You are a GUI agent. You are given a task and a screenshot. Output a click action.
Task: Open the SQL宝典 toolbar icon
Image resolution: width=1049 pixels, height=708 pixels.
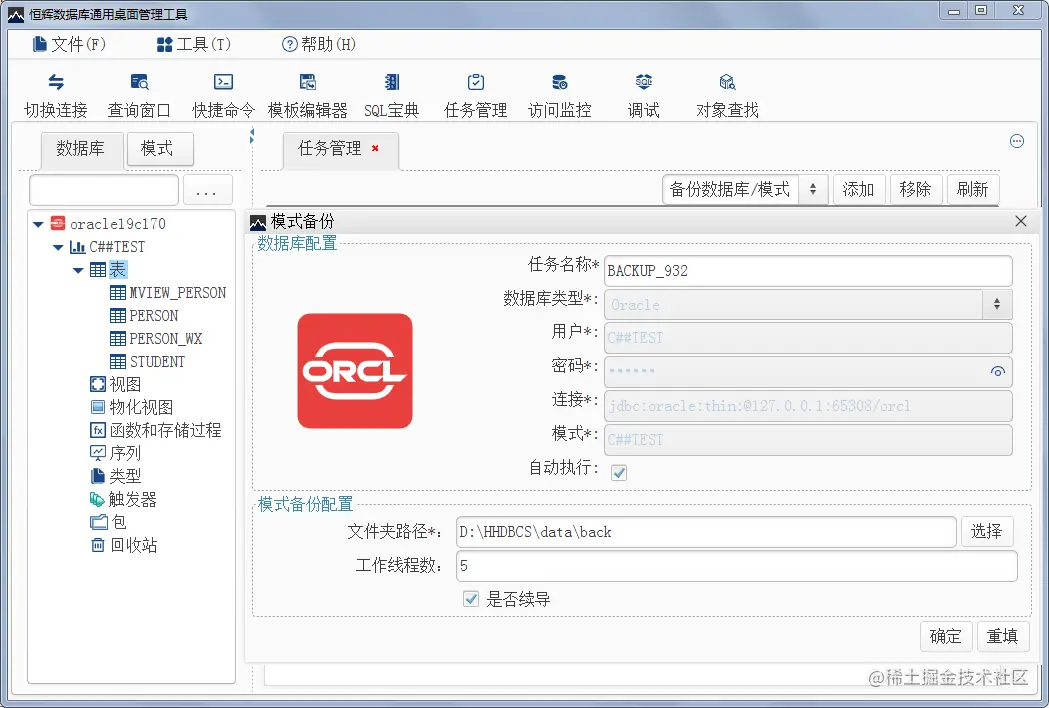pyautogui.click(x=392, y=82)
